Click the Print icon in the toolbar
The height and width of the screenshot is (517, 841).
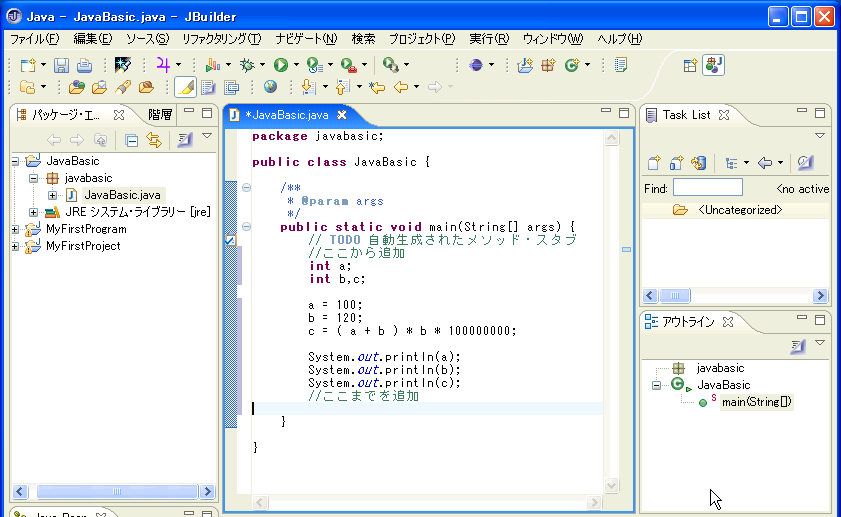tap(84, 65)
